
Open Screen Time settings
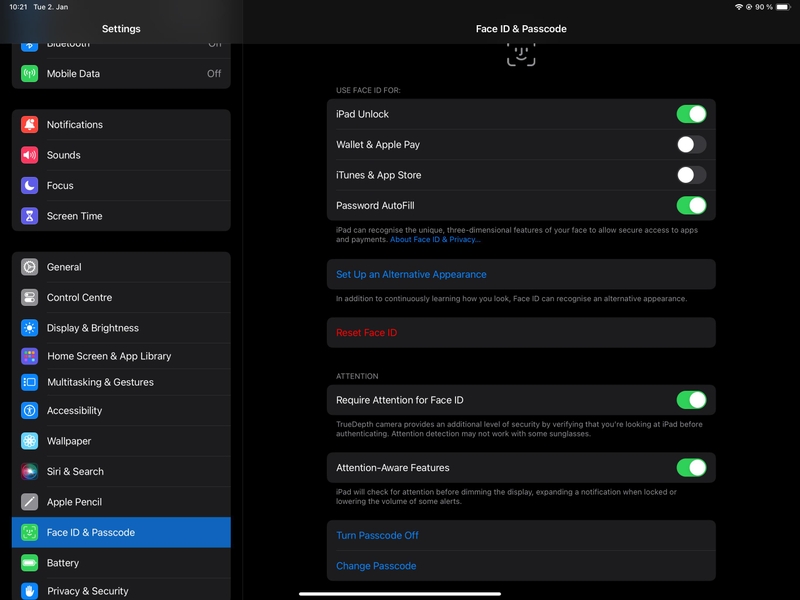121,216
